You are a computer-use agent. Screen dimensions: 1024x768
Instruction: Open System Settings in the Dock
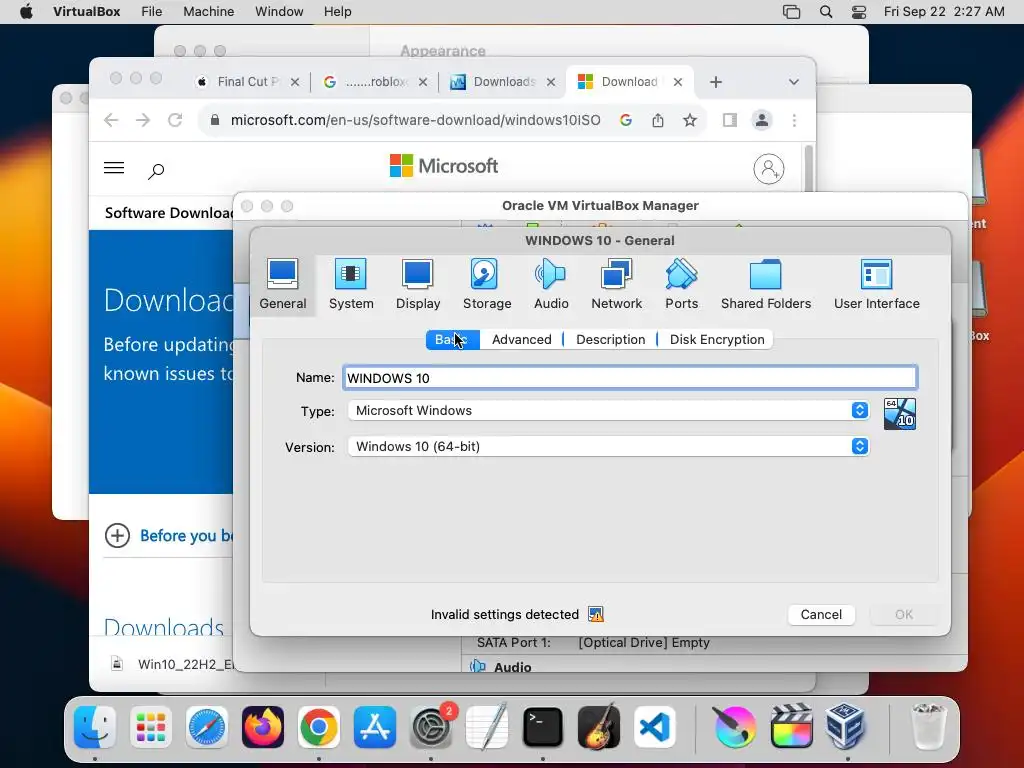click(431, 726)
